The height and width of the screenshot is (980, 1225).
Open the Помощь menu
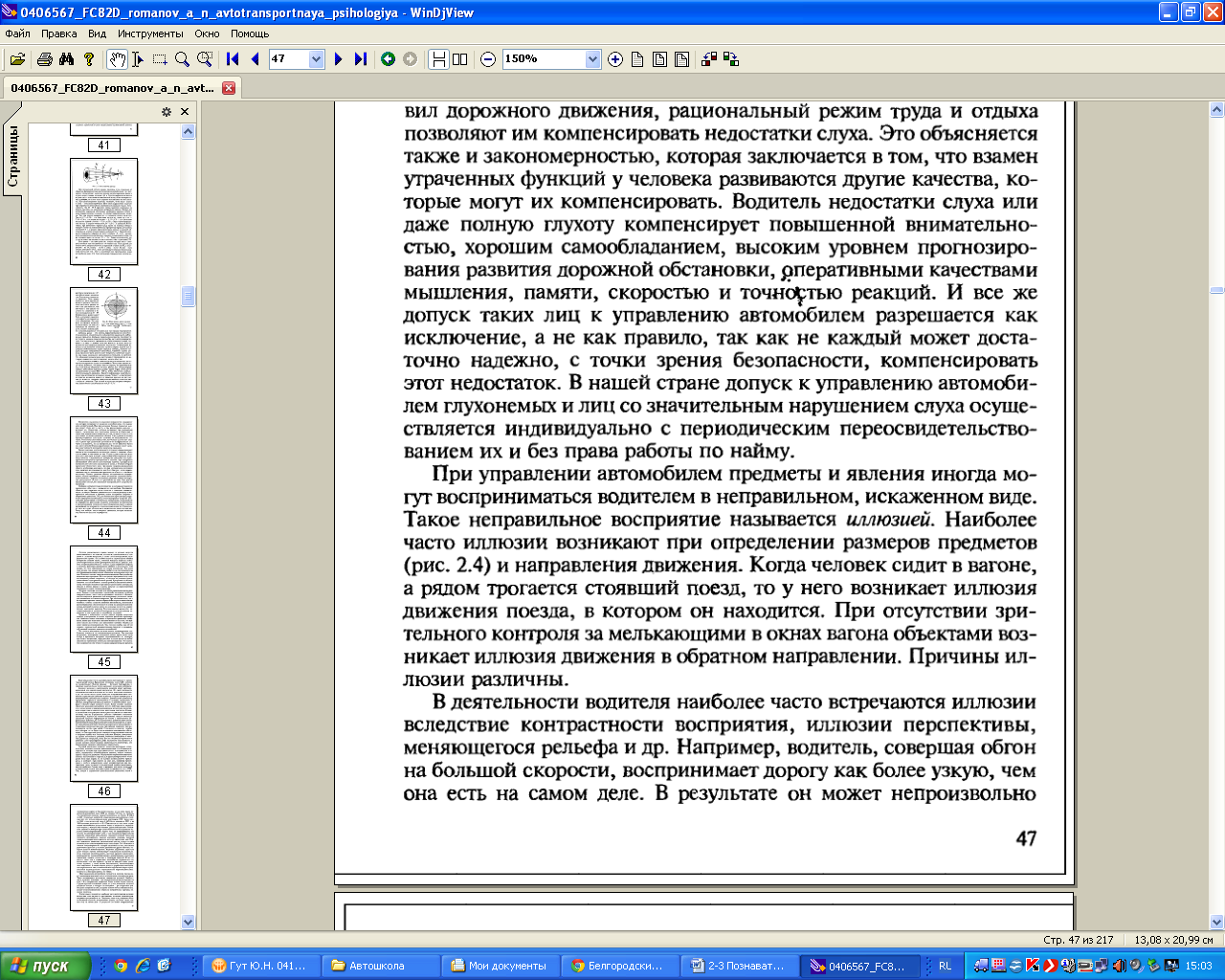[x=250, y=33]
